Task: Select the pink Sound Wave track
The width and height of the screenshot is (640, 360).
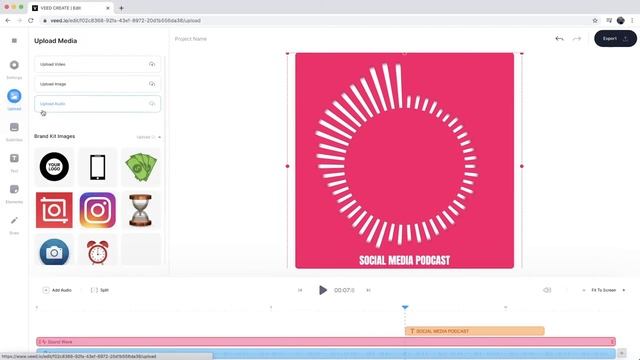Action: tap(326, 342)
